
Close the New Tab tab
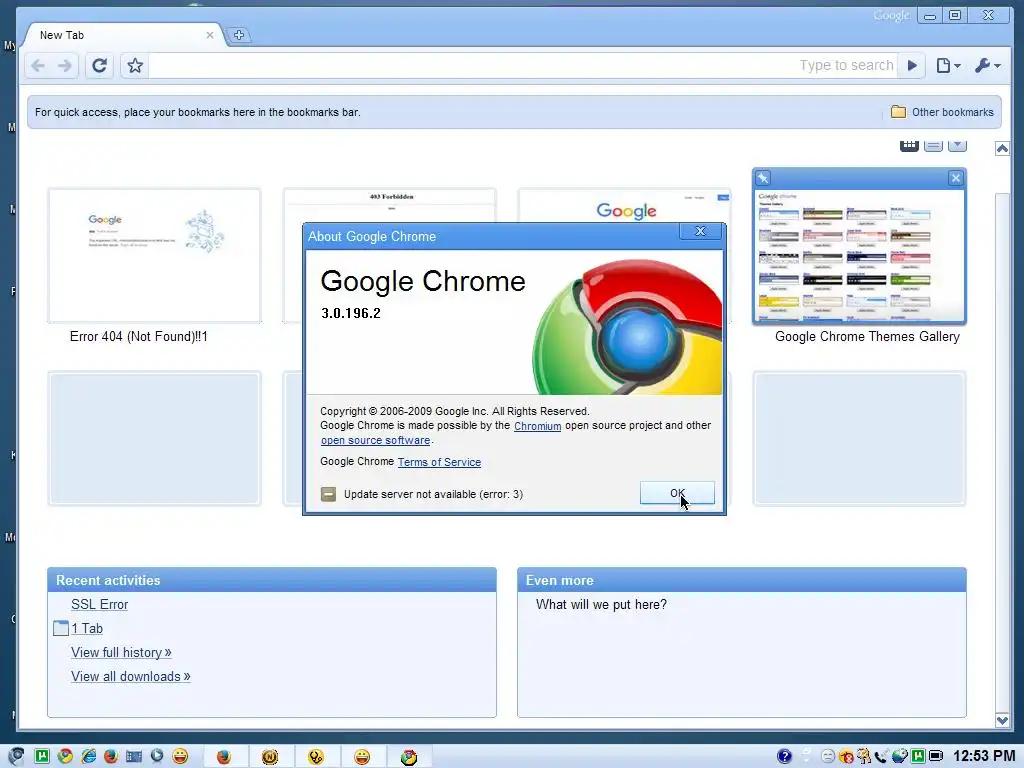point(210,35)
